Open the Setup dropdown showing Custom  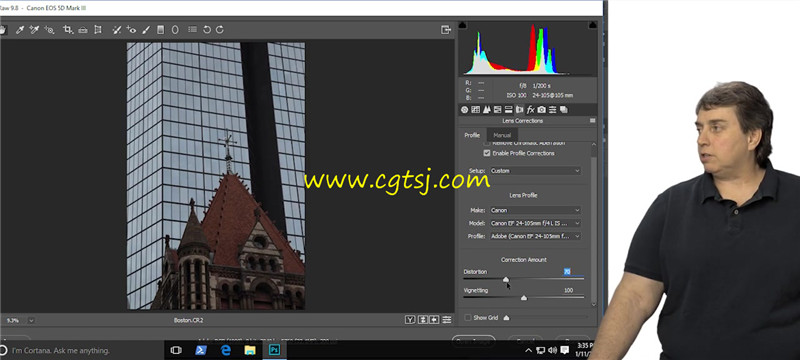pyautogui.click(x=535, y=171)
